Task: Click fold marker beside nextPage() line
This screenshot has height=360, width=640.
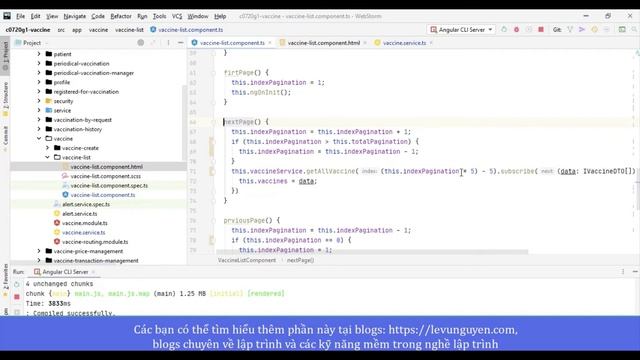Action: 213,122
